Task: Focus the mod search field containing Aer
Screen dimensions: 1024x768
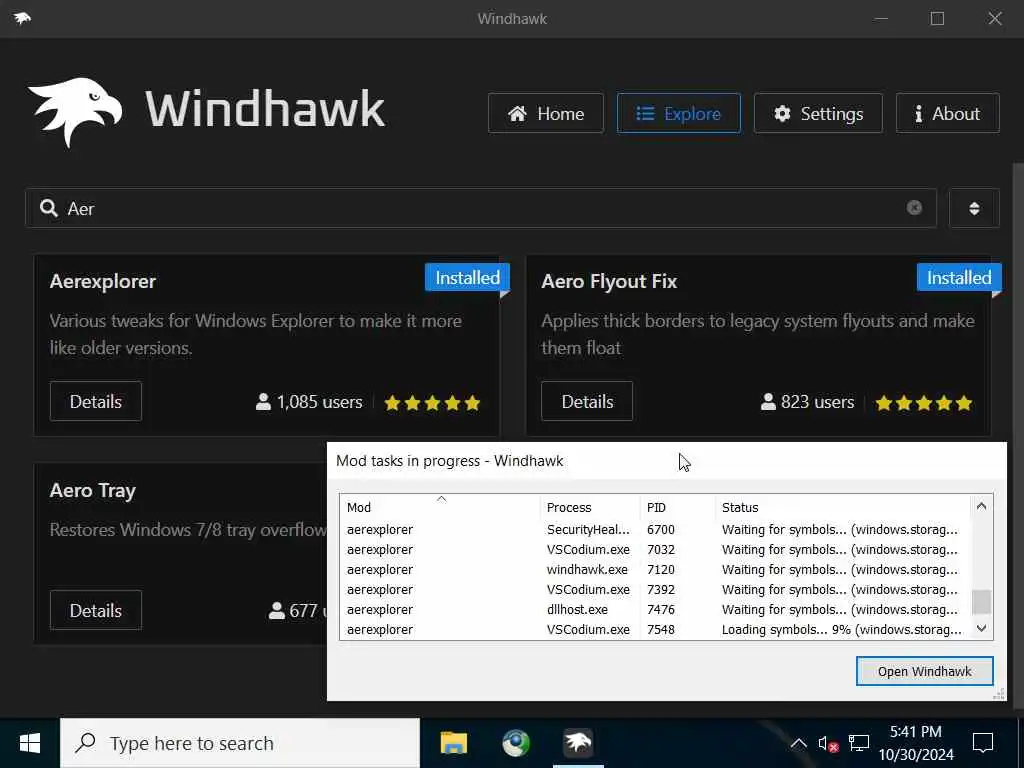Action: click(x=481, y=208)
